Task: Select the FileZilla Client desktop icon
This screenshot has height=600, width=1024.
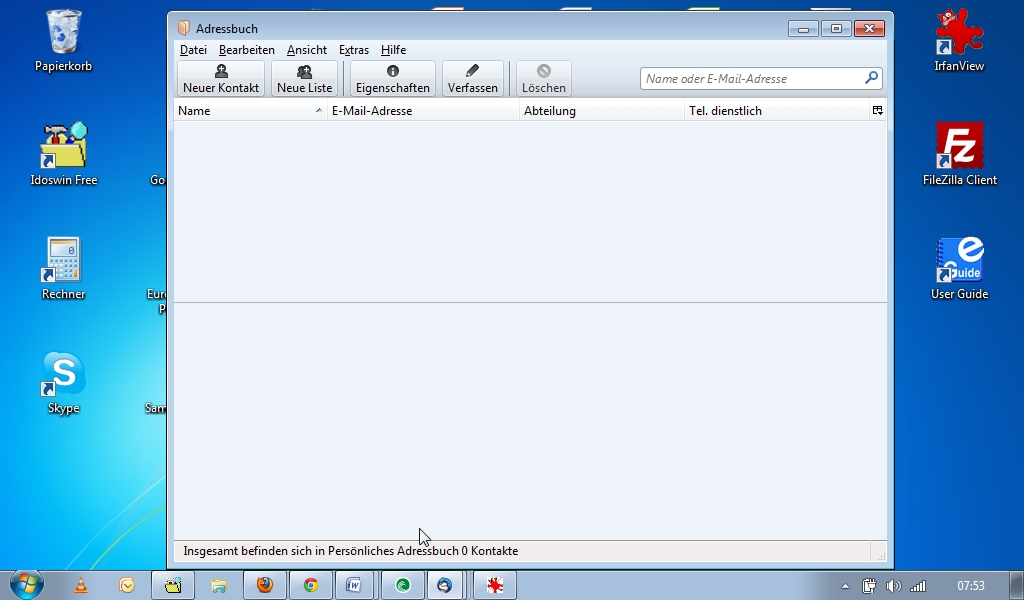Action: 959,154
